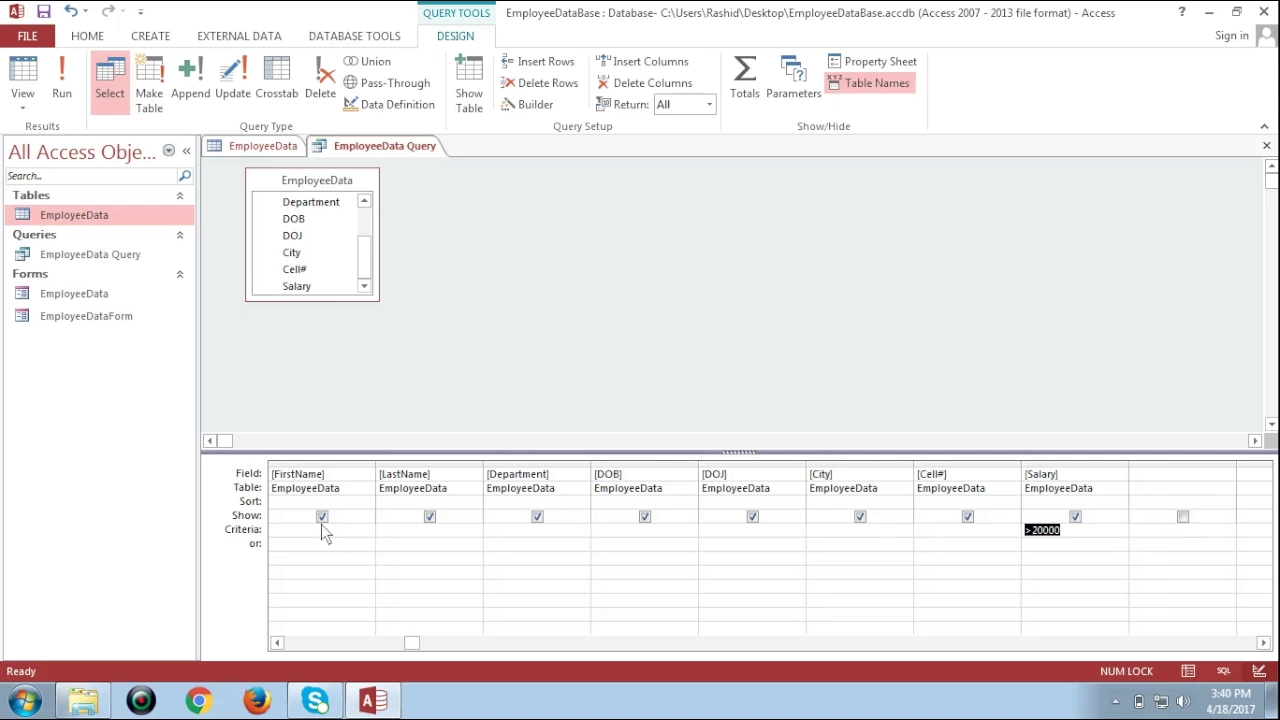This screenshot has width=1280, height=720.
Task: Expand the View button dropdown arrow
Action: tap(22, 107)
